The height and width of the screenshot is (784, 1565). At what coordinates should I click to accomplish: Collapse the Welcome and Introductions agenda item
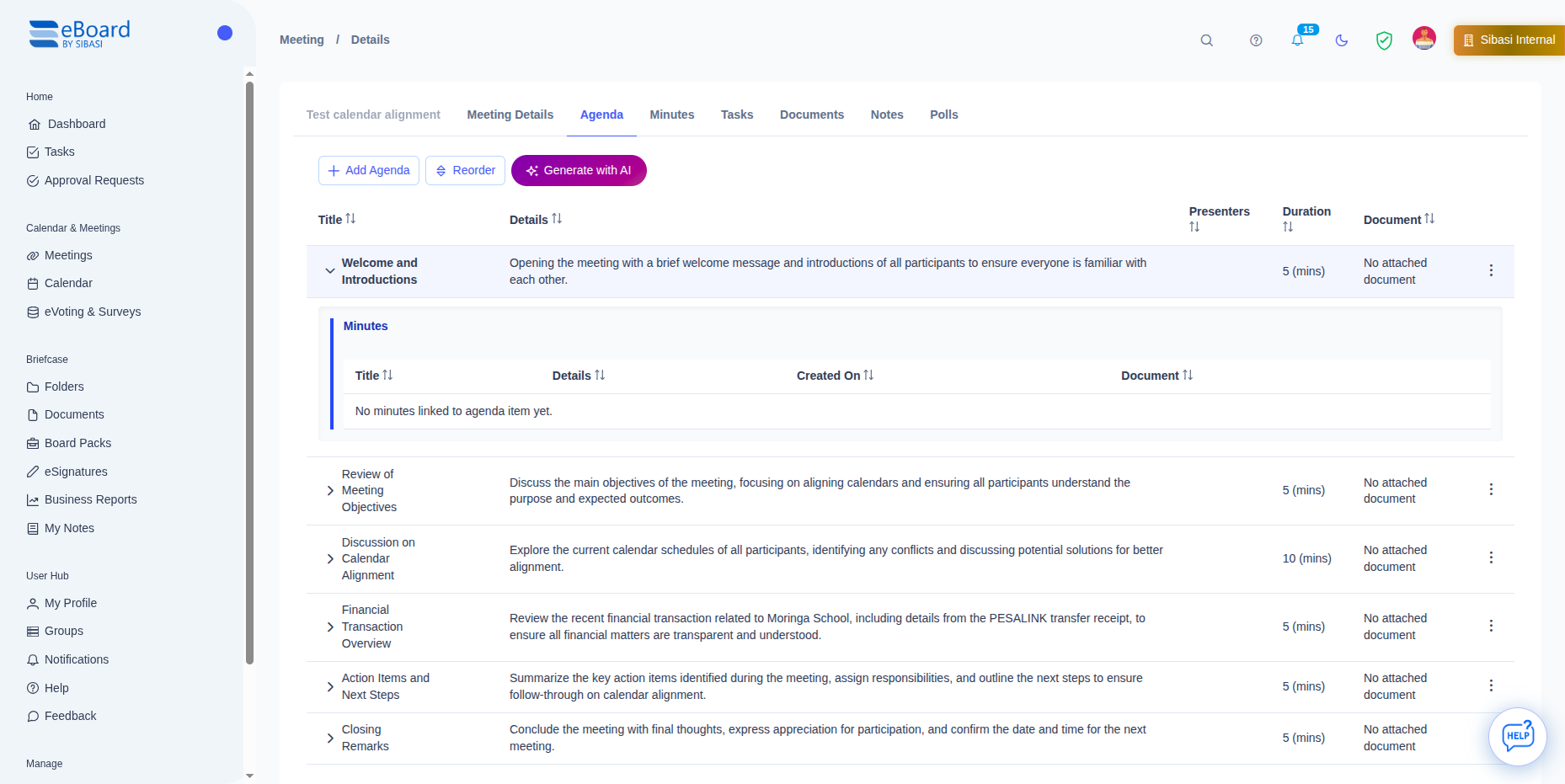[x=329, y=270]
